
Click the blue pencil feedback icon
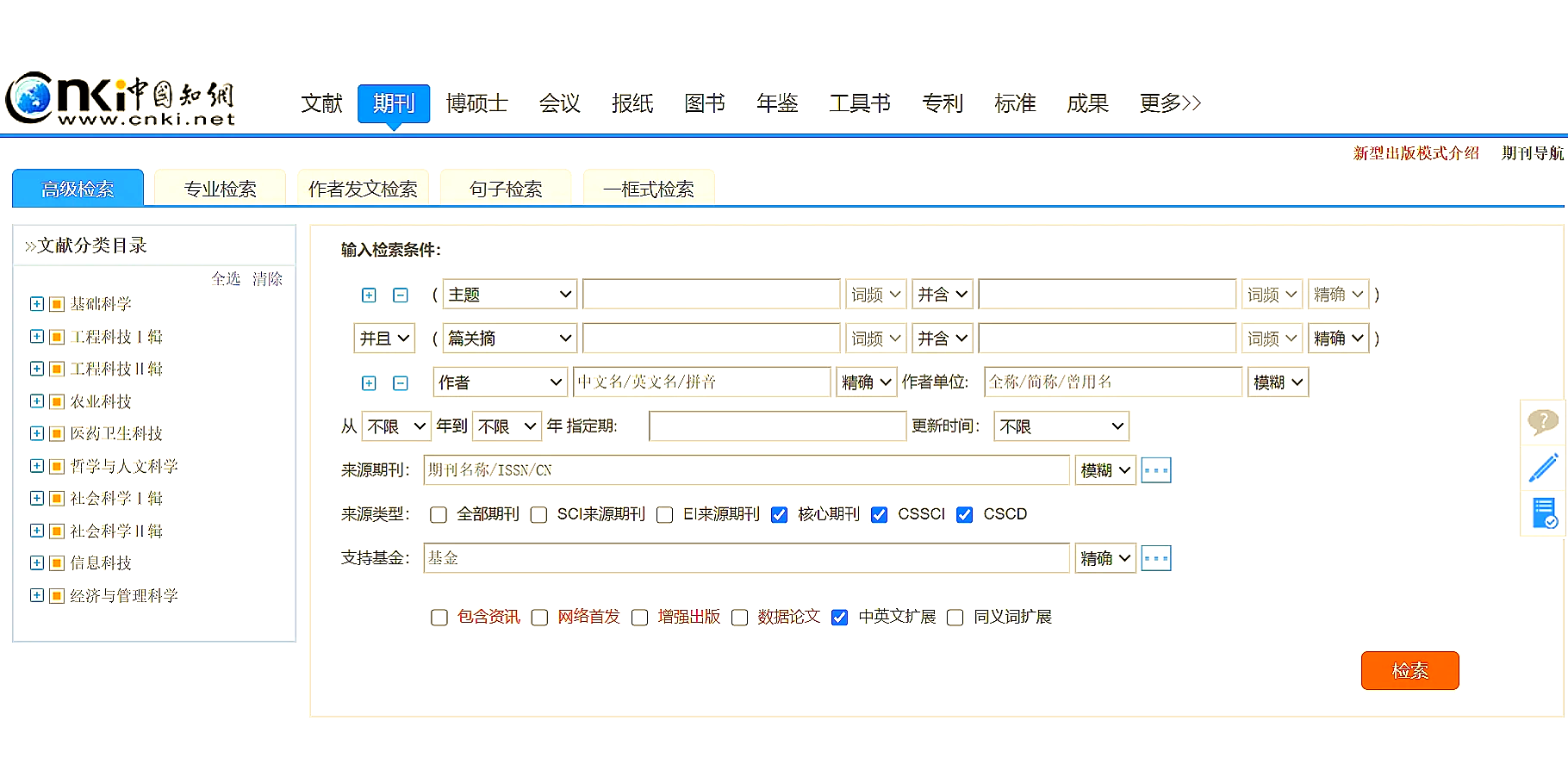tap(1543, 468)
